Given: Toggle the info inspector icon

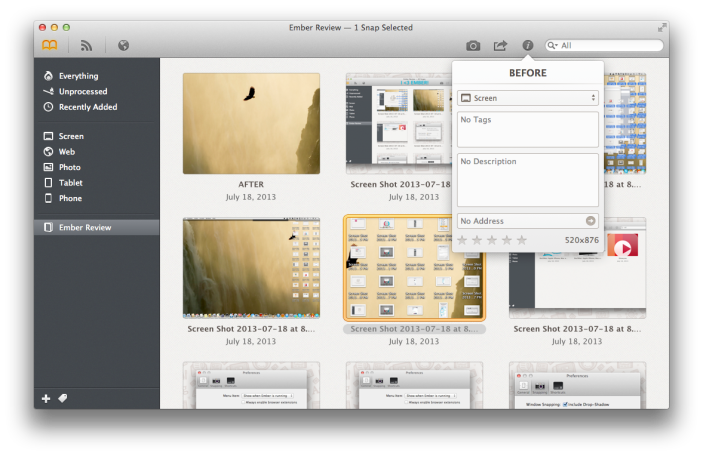Looking at the screenshot, I should pos(528,45).
